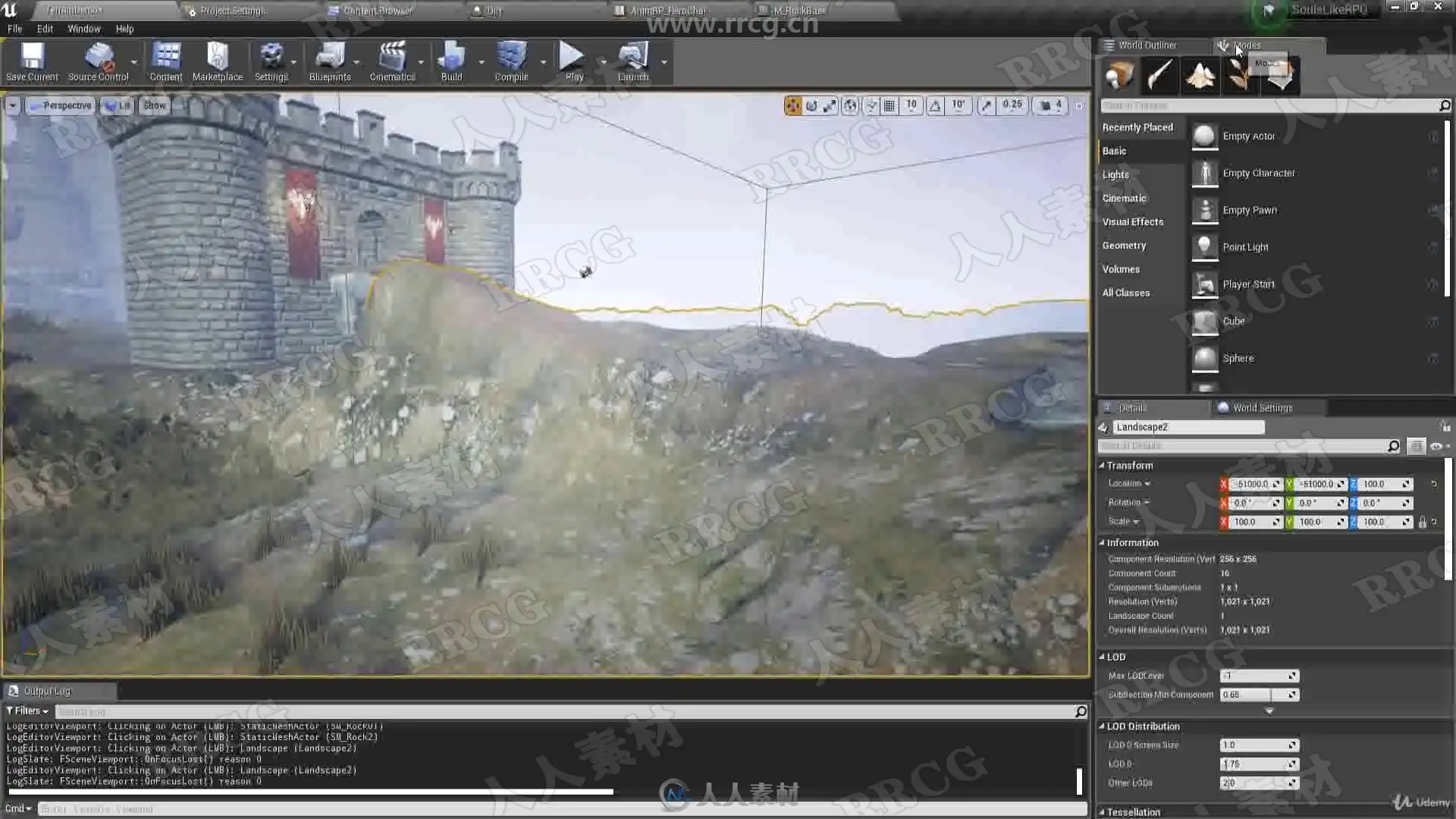Adjust the SubSection Min Component slider
Screen dimensions: 1456x819
(1255, 695)
